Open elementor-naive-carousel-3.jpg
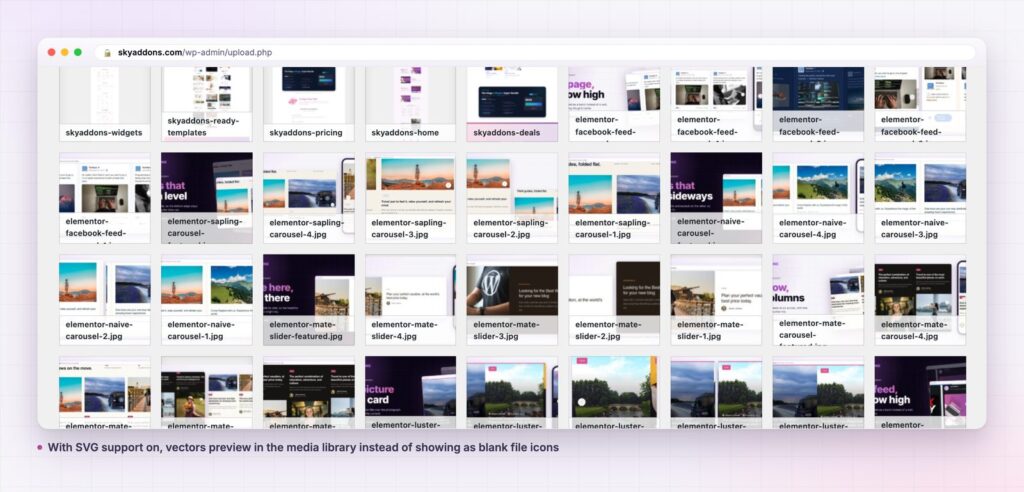The height and width of the screenshot is (492, 1024). 920,198
